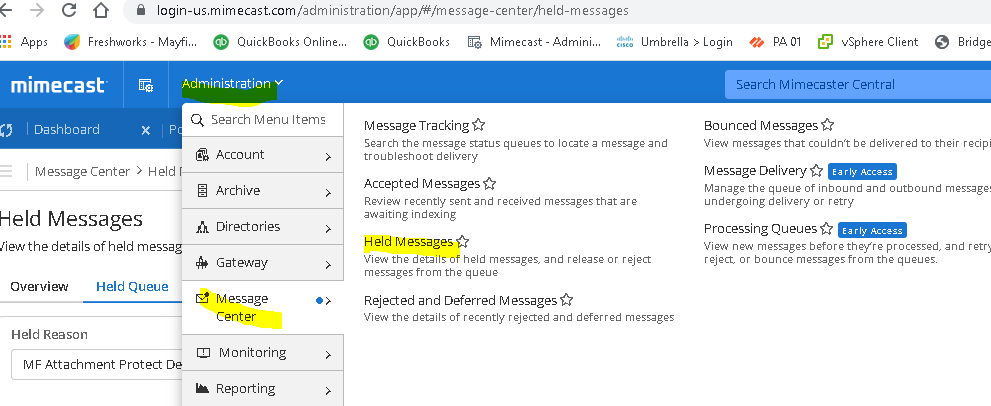Open the Mimecast - Admin bookmark
991x406 pixels.
click(534, 42)
